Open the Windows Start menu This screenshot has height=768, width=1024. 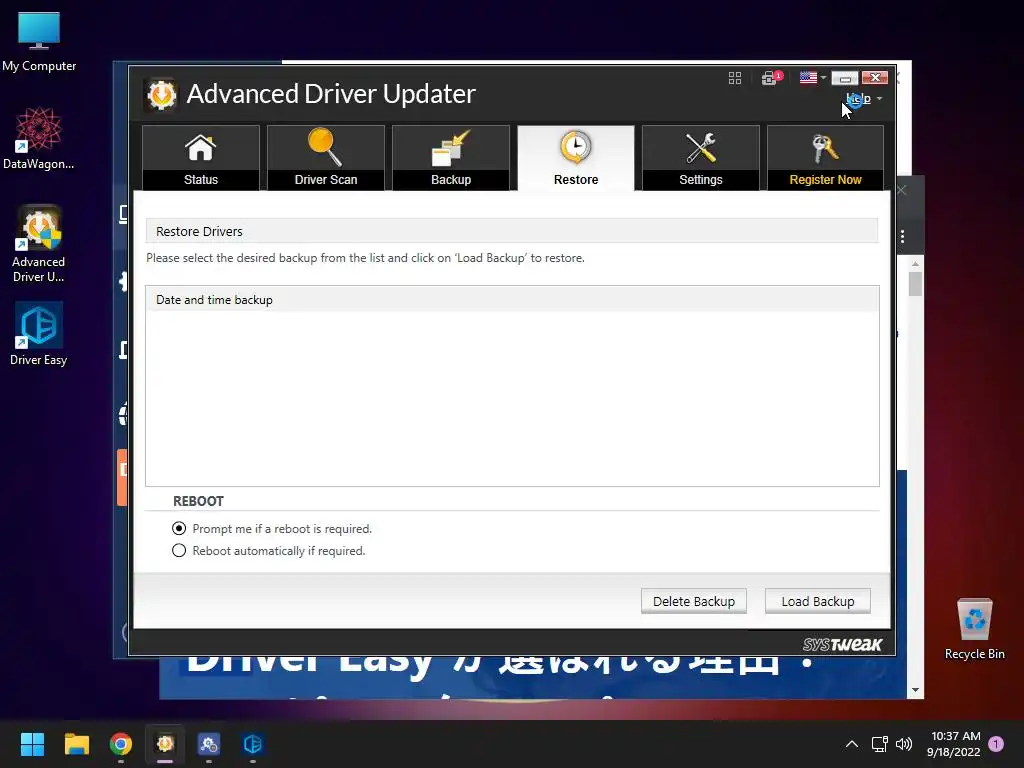[x=32, y=744]
